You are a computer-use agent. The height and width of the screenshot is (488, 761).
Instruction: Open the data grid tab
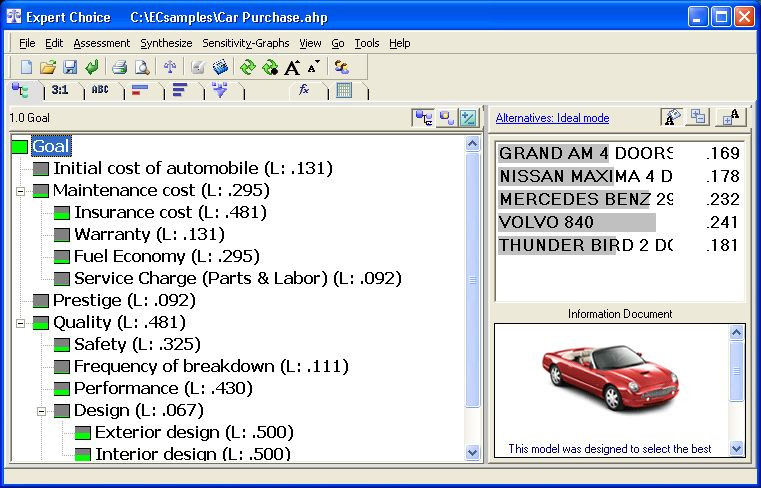tap(344, 90)
